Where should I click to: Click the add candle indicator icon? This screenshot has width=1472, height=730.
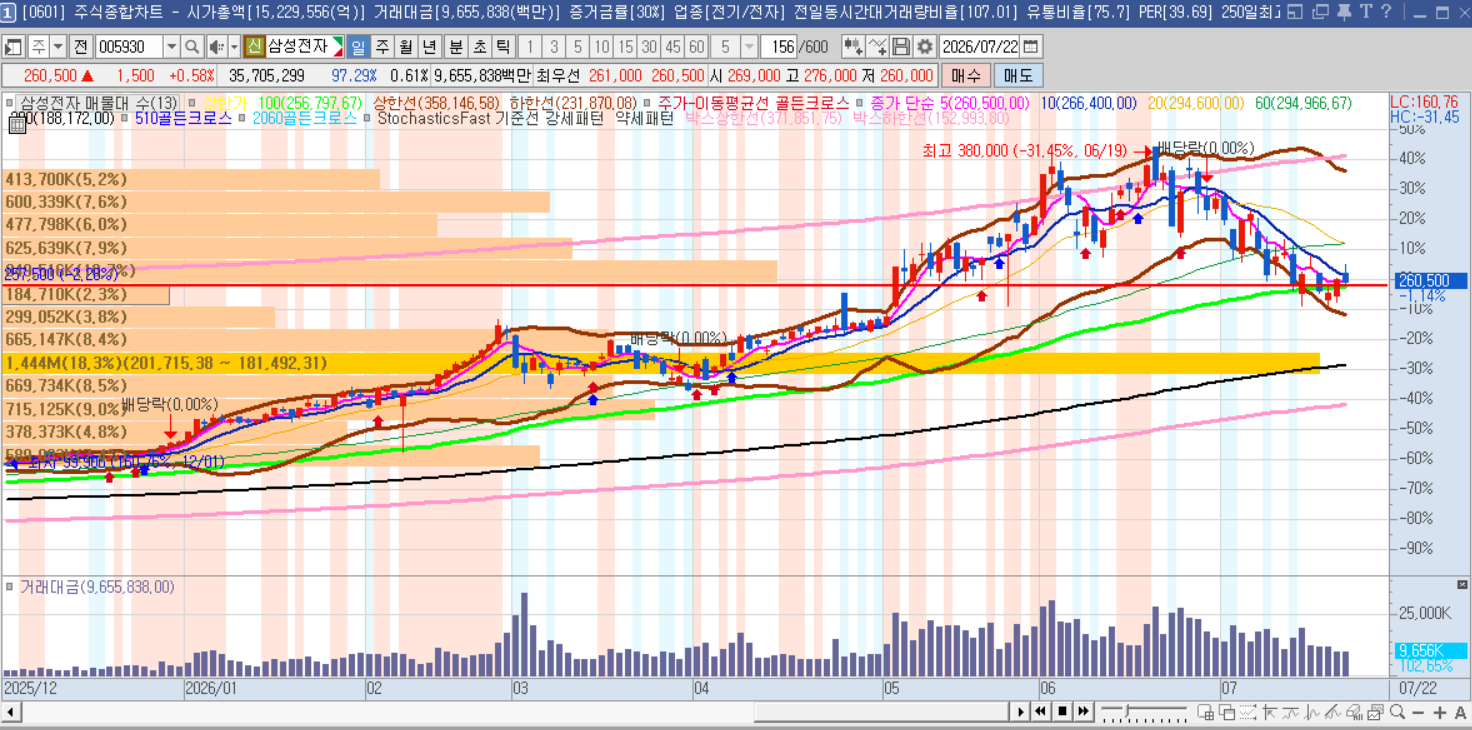coord(853,47)
